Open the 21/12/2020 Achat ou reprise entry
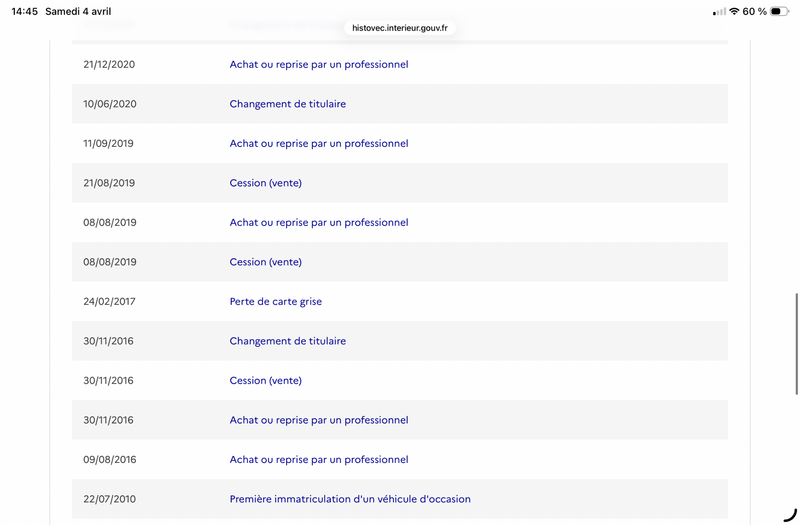This screenshot has width=800, height=525. click(x=318, y=65)
